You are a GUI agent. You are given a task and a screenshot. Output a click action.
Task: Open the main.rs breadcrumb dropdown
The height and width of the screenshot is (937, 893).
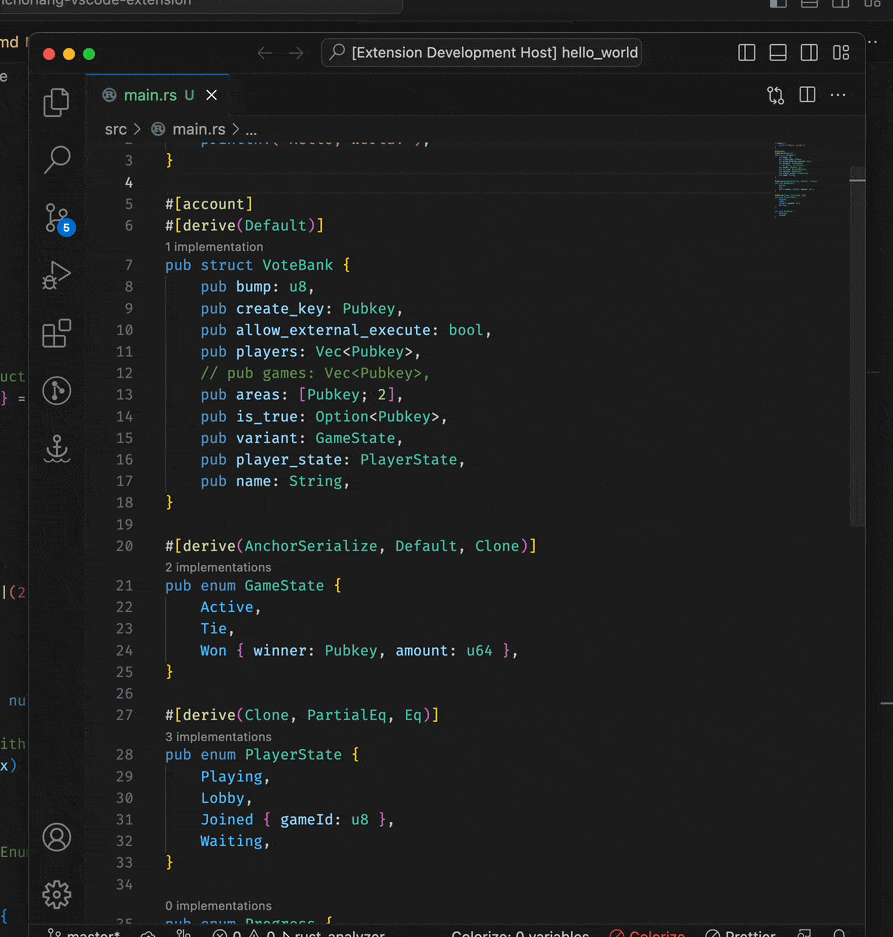198,129
